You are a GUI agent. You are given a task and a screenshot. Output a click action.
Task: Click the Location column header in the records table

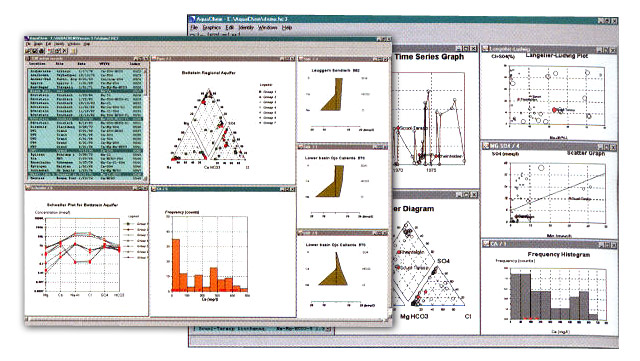pyautogui.click(x=37, y=64)
